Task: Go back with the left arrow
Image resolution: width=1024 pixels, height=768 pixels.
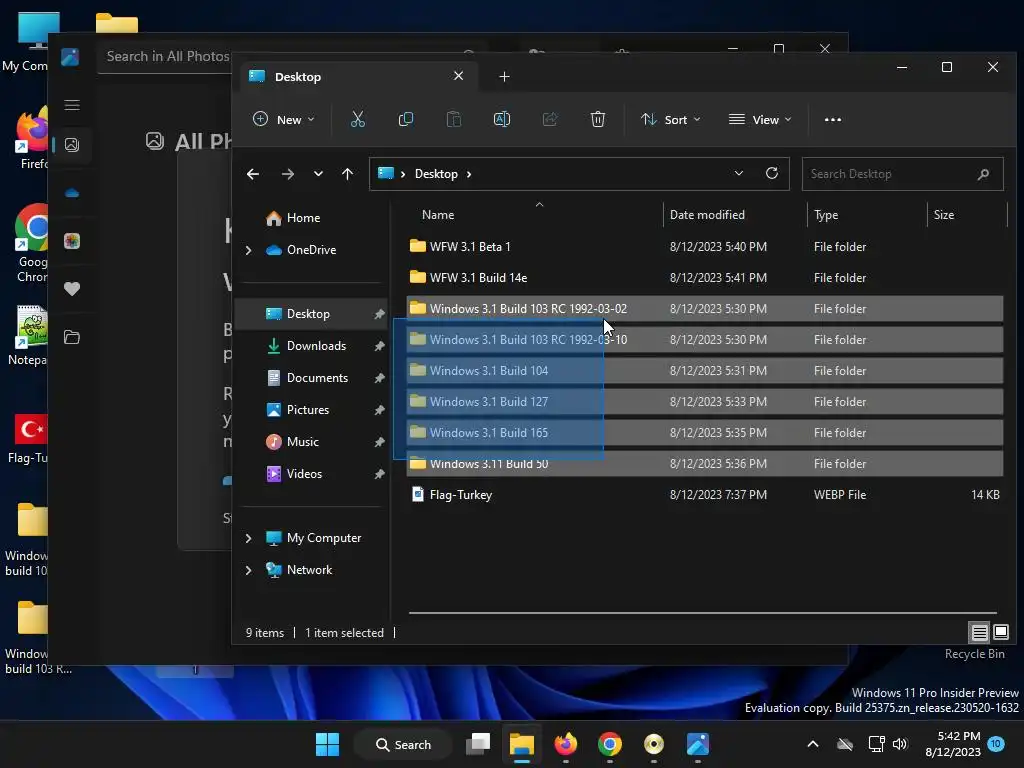Action: (x=253, y=174)
